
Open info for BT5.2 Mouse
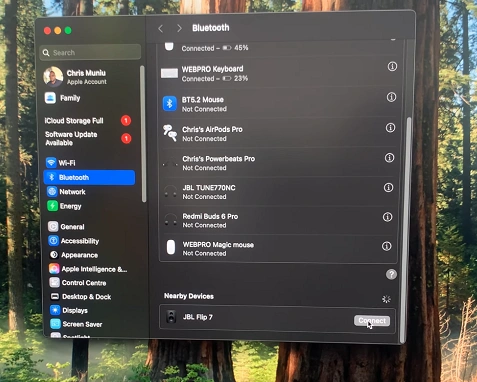point(391,97)
